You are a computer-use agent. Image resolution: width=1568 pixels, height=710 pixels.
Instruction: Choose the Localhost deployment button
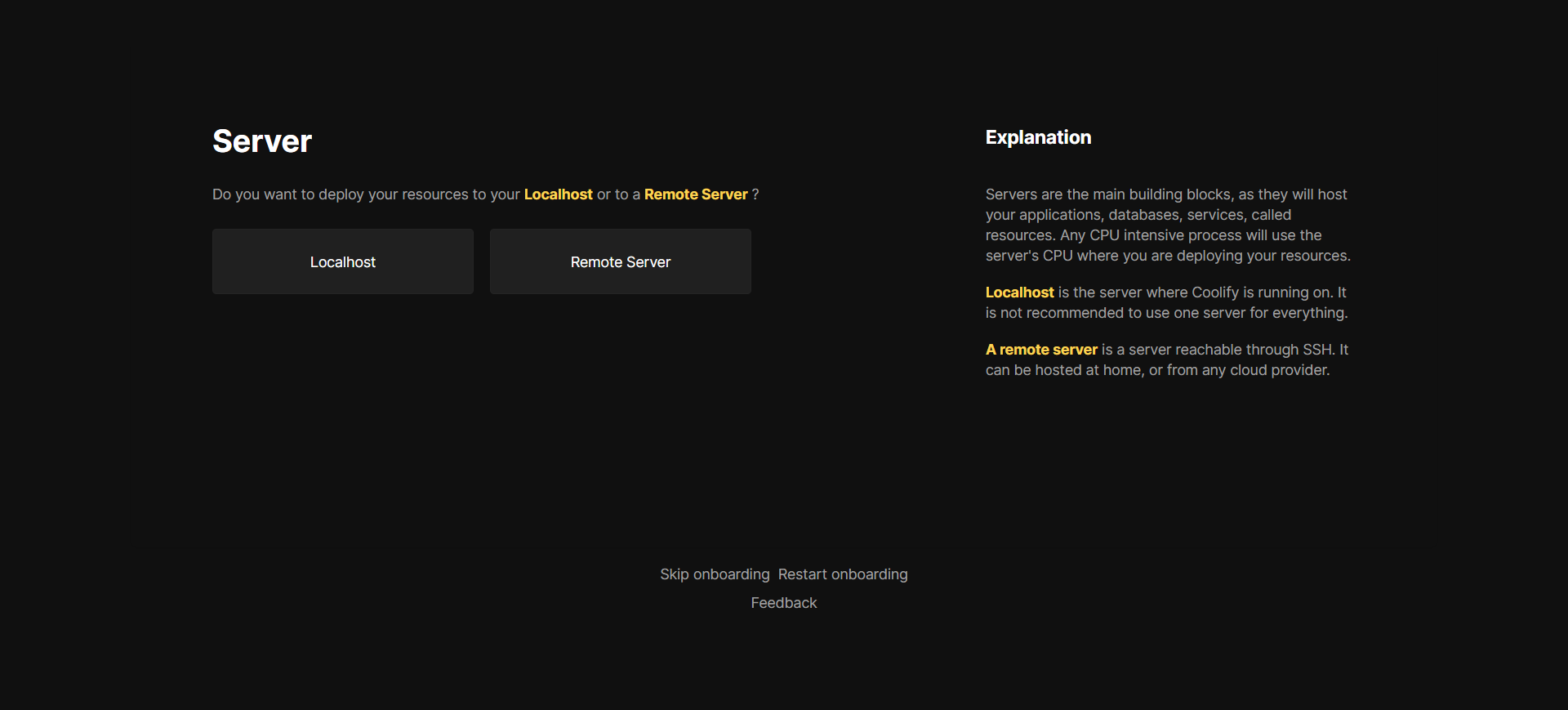(x=342, y=261)
